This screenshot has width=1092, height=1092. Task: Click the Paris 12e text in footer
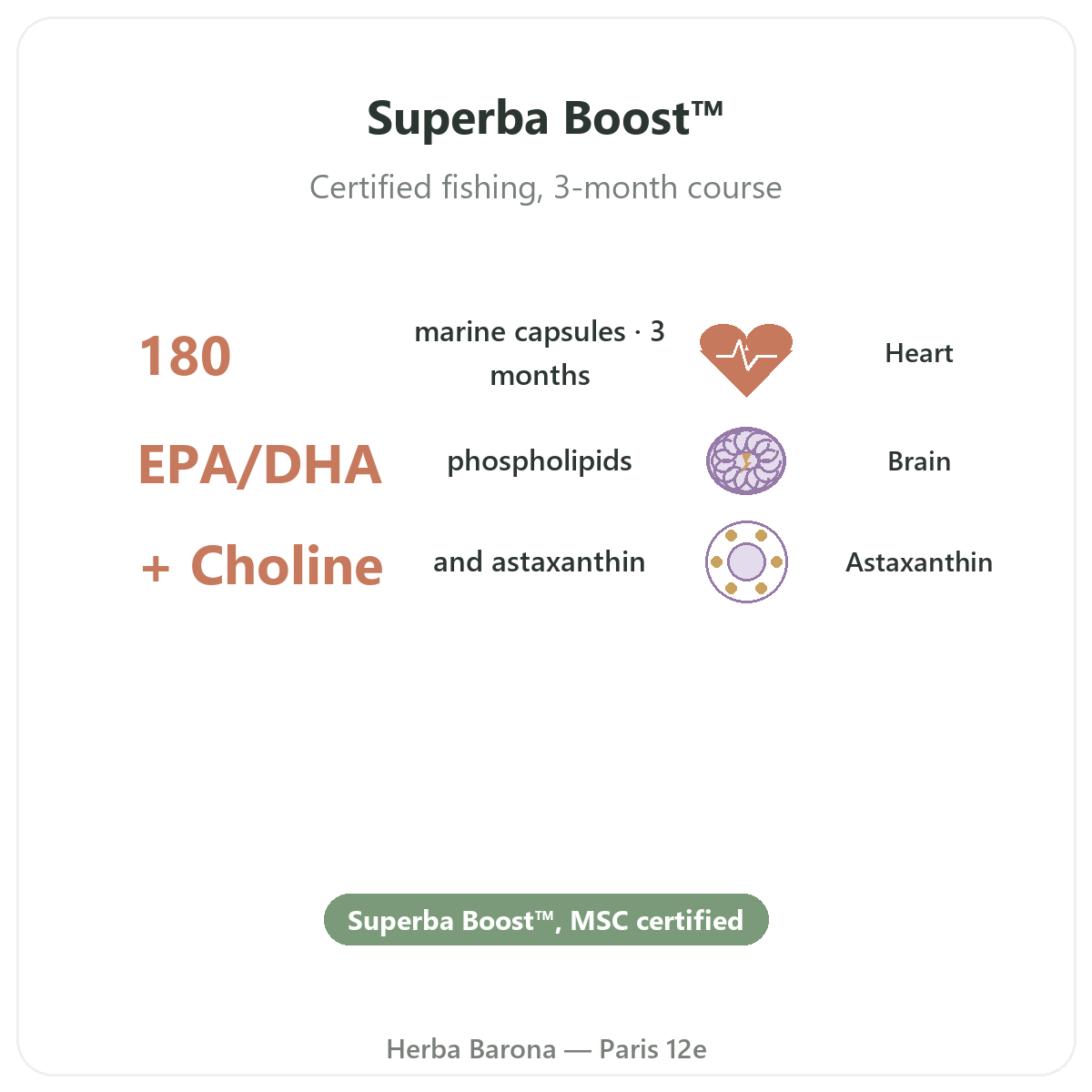pos(653,1049)
